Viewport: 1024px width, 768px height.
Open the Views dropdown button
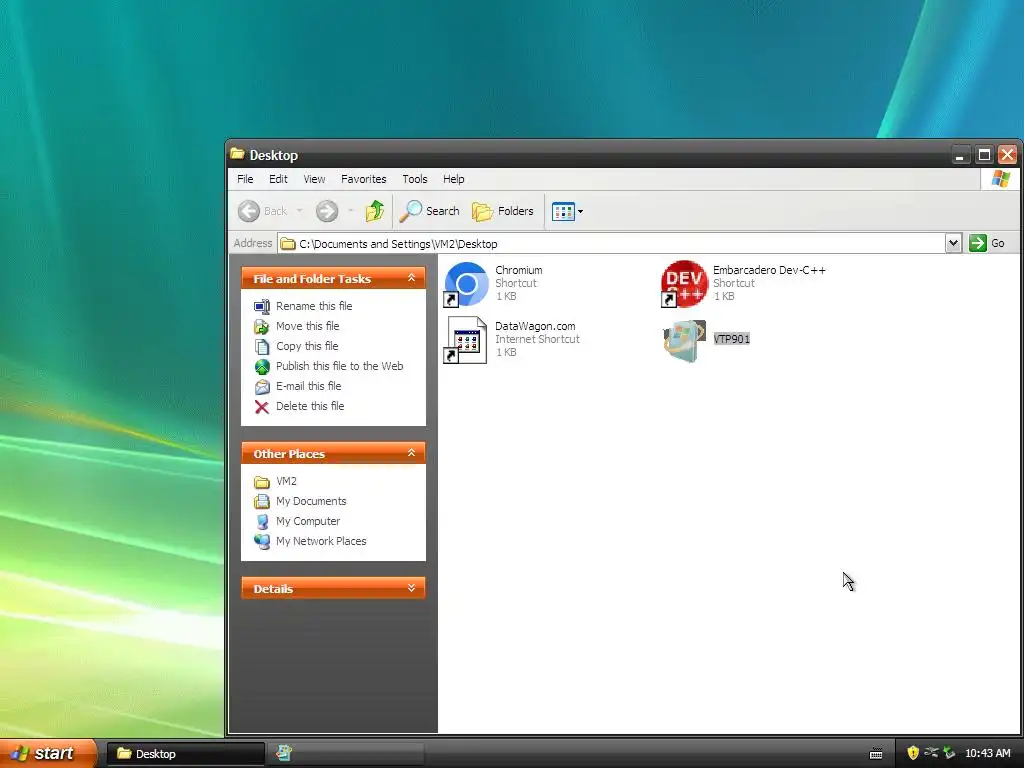click(x=567, y=211)
